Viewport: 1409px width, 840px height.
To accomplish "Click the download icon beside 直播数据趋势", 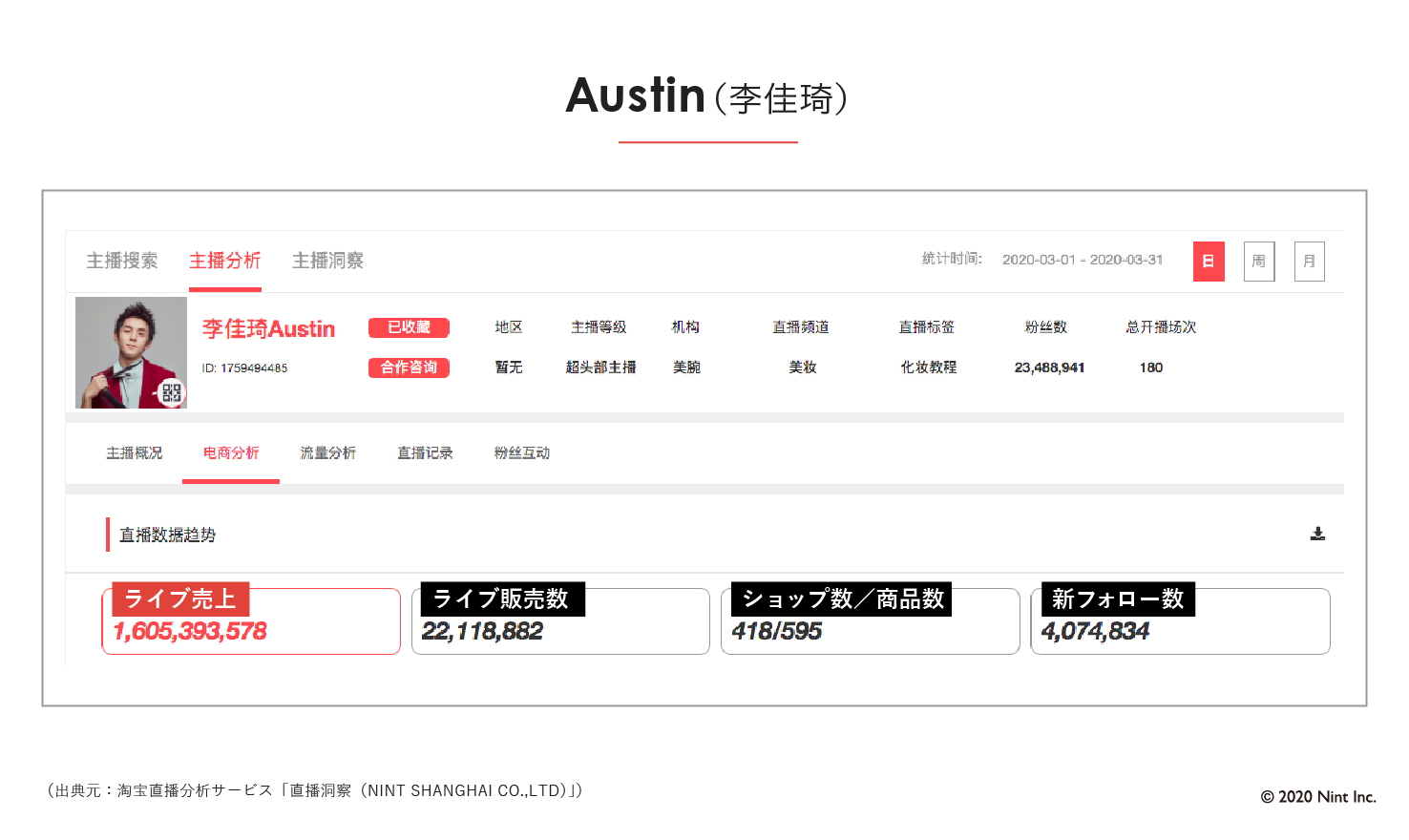I will [1317, 534].
